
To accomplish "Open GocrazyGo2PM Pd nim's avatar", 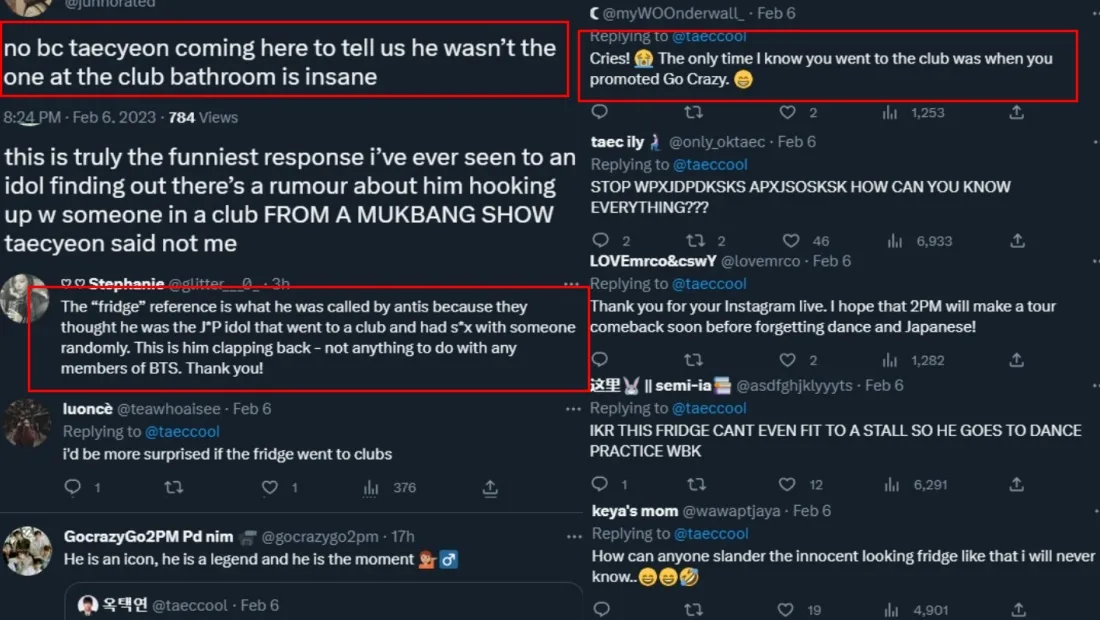I will pyautogui.click(x=28, y=550).
